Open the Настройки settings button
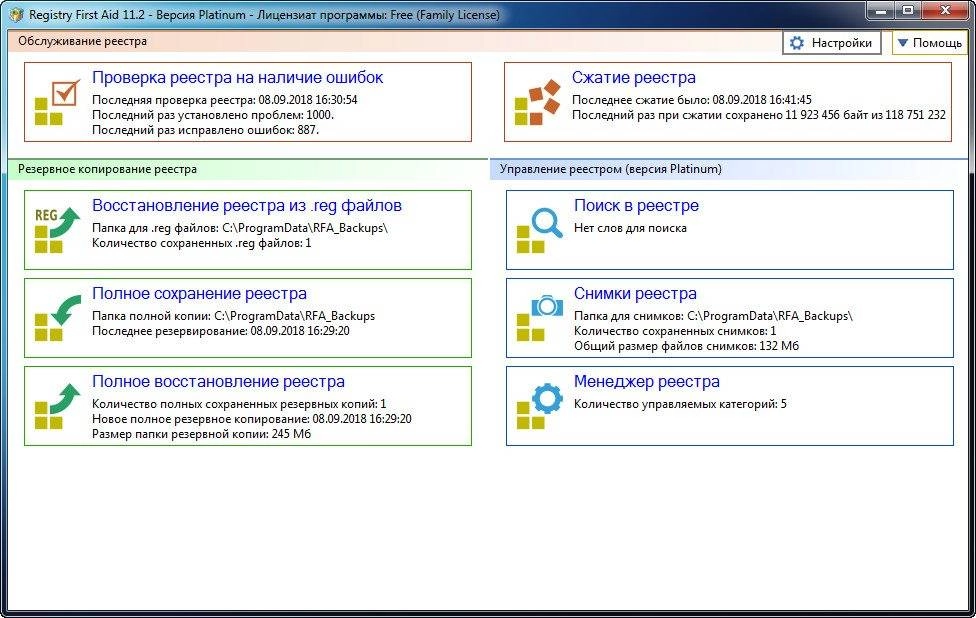The height and width of the screenshot is (618, 976). 832,43
